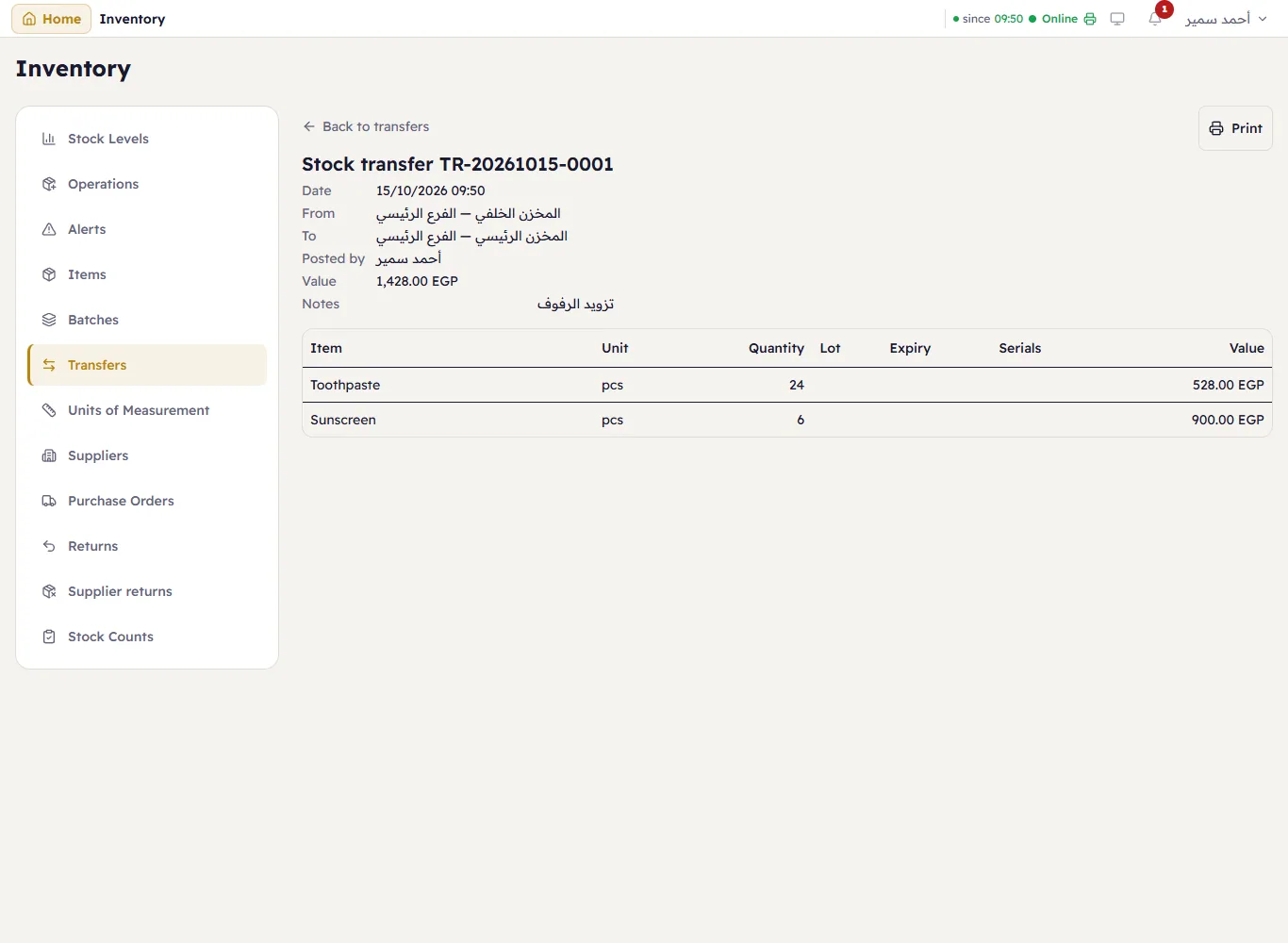Click the 528.00 EGP value
The height and width of the screenshot is (943, 1288).
[1228, 385]
